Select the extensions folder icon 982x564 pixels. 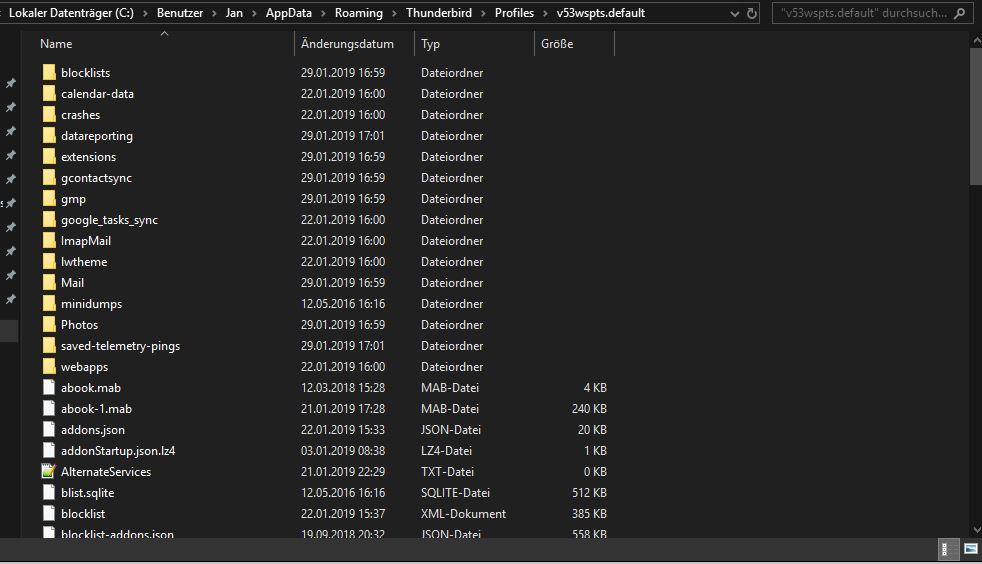[x=49, y=157]
